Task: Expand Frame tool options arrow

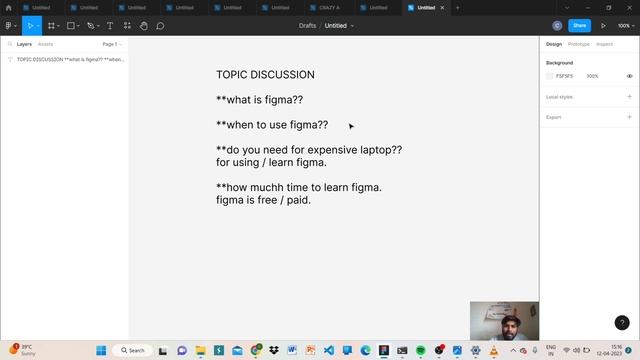Action: pos(58,26)
